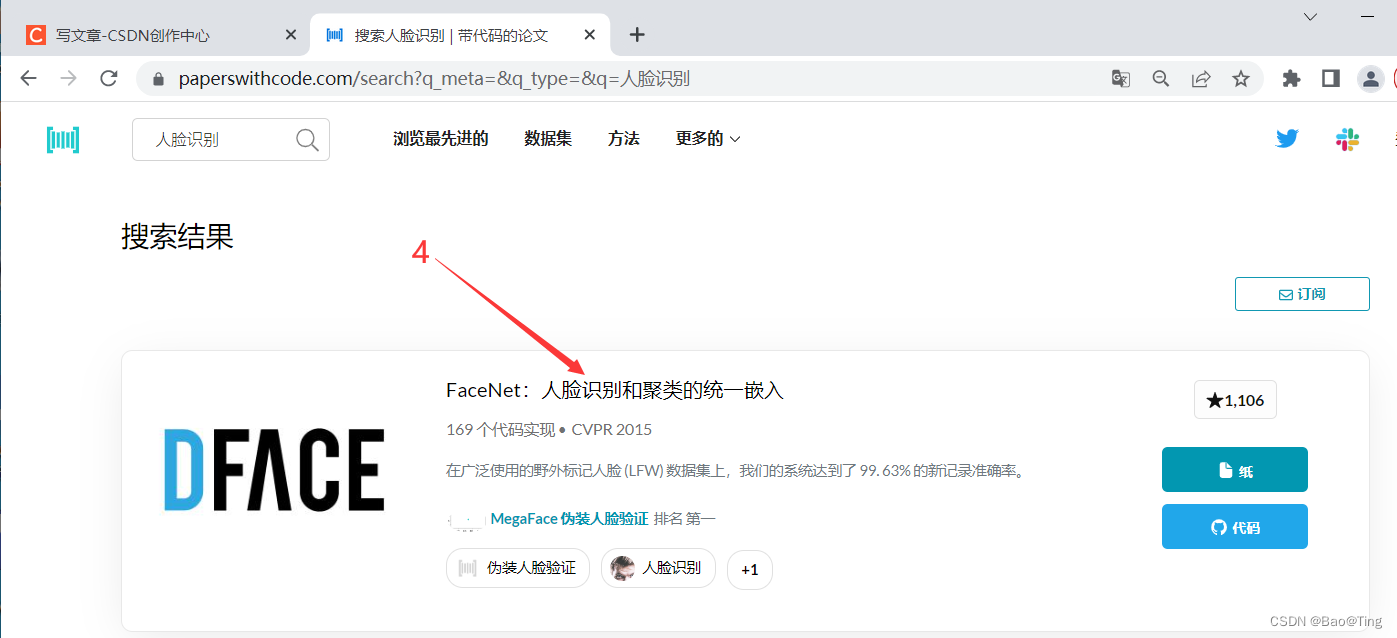Viewport: 1397px width, 638px height.
Task: Click the CVPR 2015 text
Action: (x=612, y=430)
